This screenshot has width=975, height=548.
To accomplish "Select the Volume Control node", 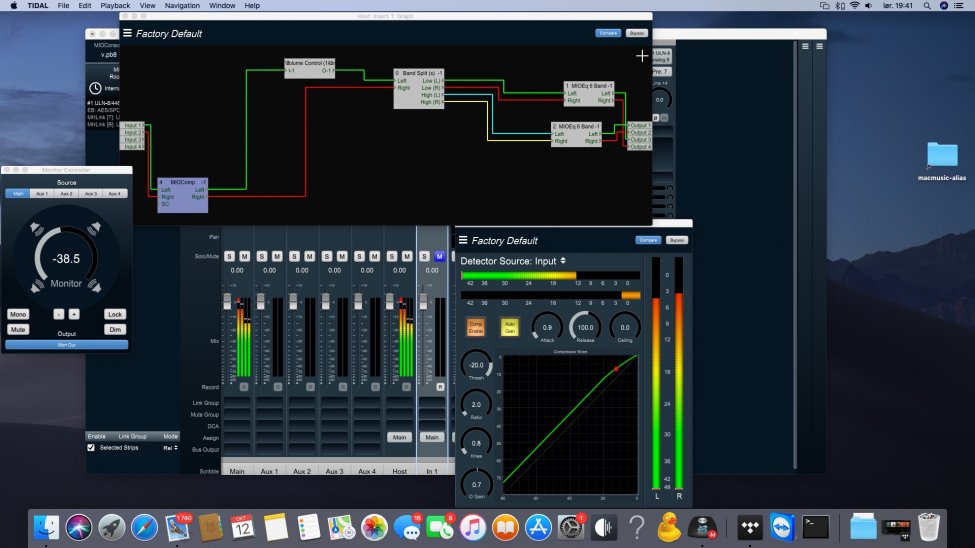I will 310,68.
